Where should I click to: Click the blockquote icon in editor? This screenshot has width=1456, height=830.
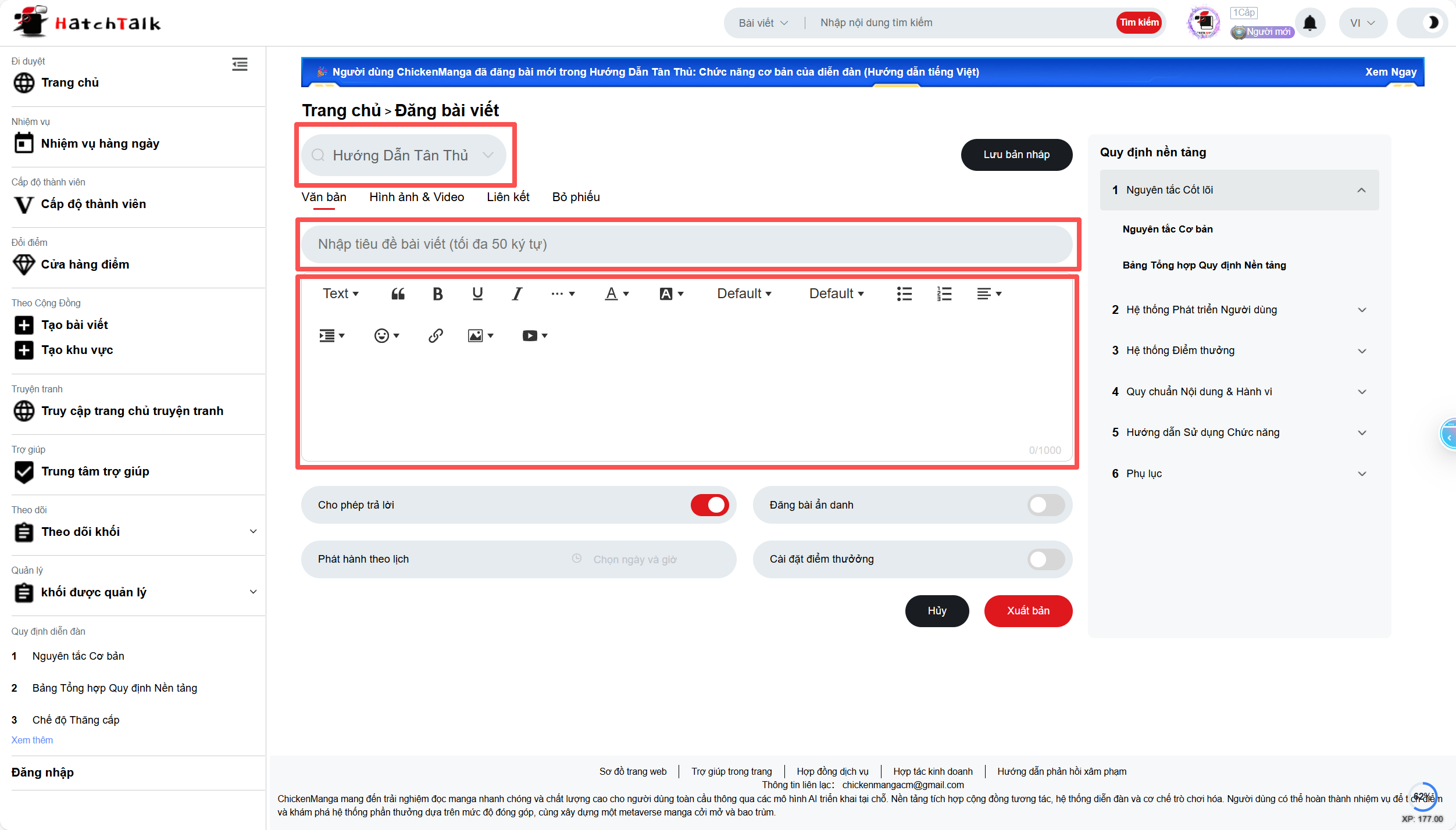pos(398,294)
